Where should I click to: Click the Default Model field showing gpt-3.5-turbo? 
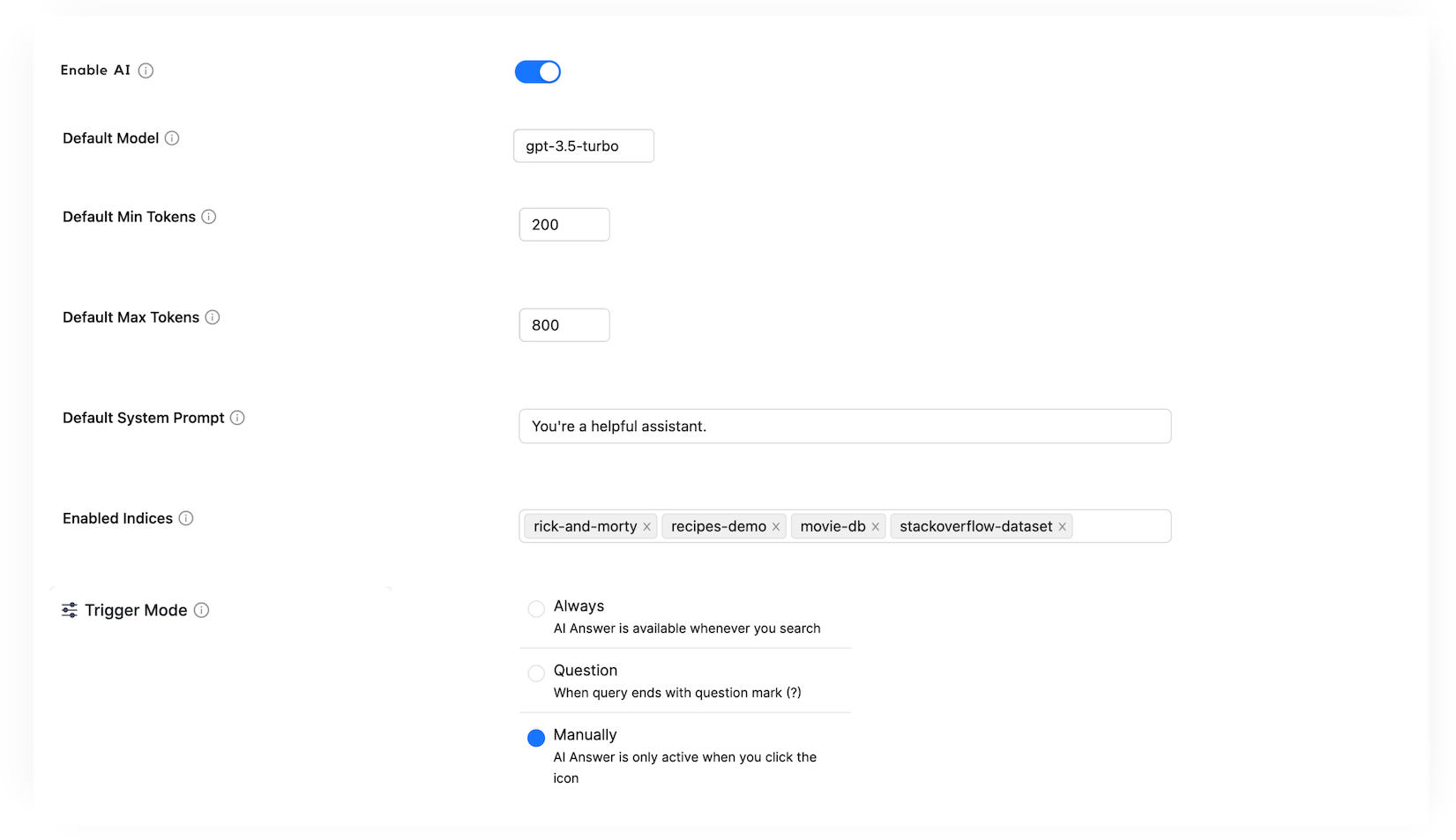(x=583, y=145)
